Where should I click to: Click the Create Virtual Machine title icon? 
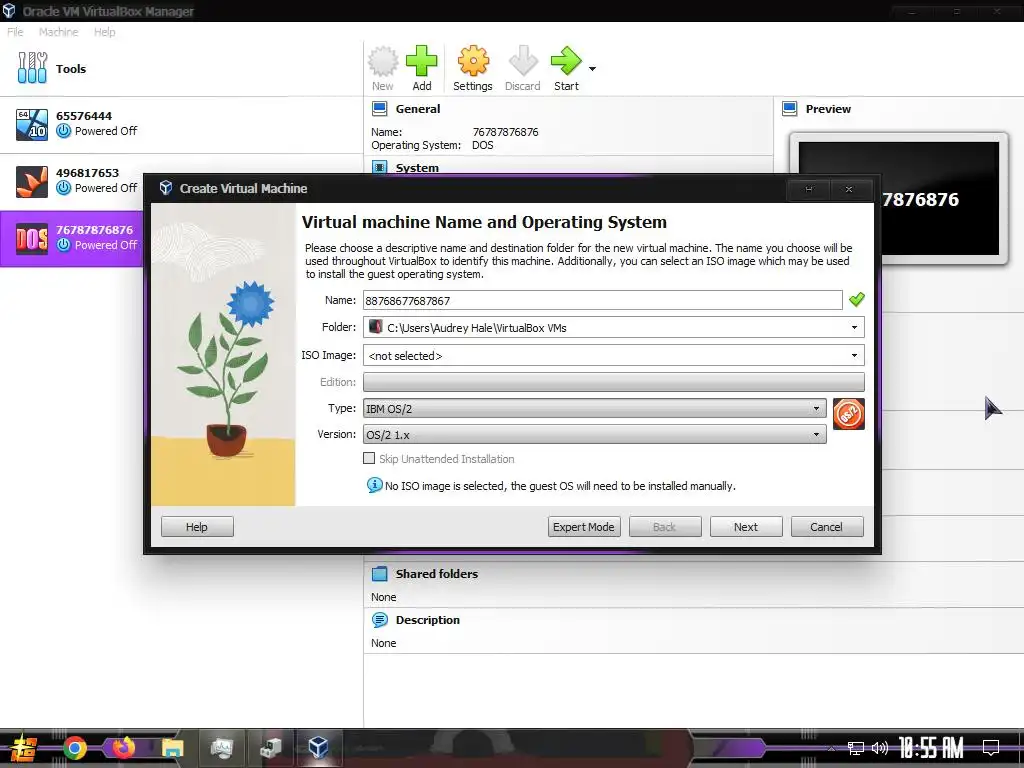[166, 188]
